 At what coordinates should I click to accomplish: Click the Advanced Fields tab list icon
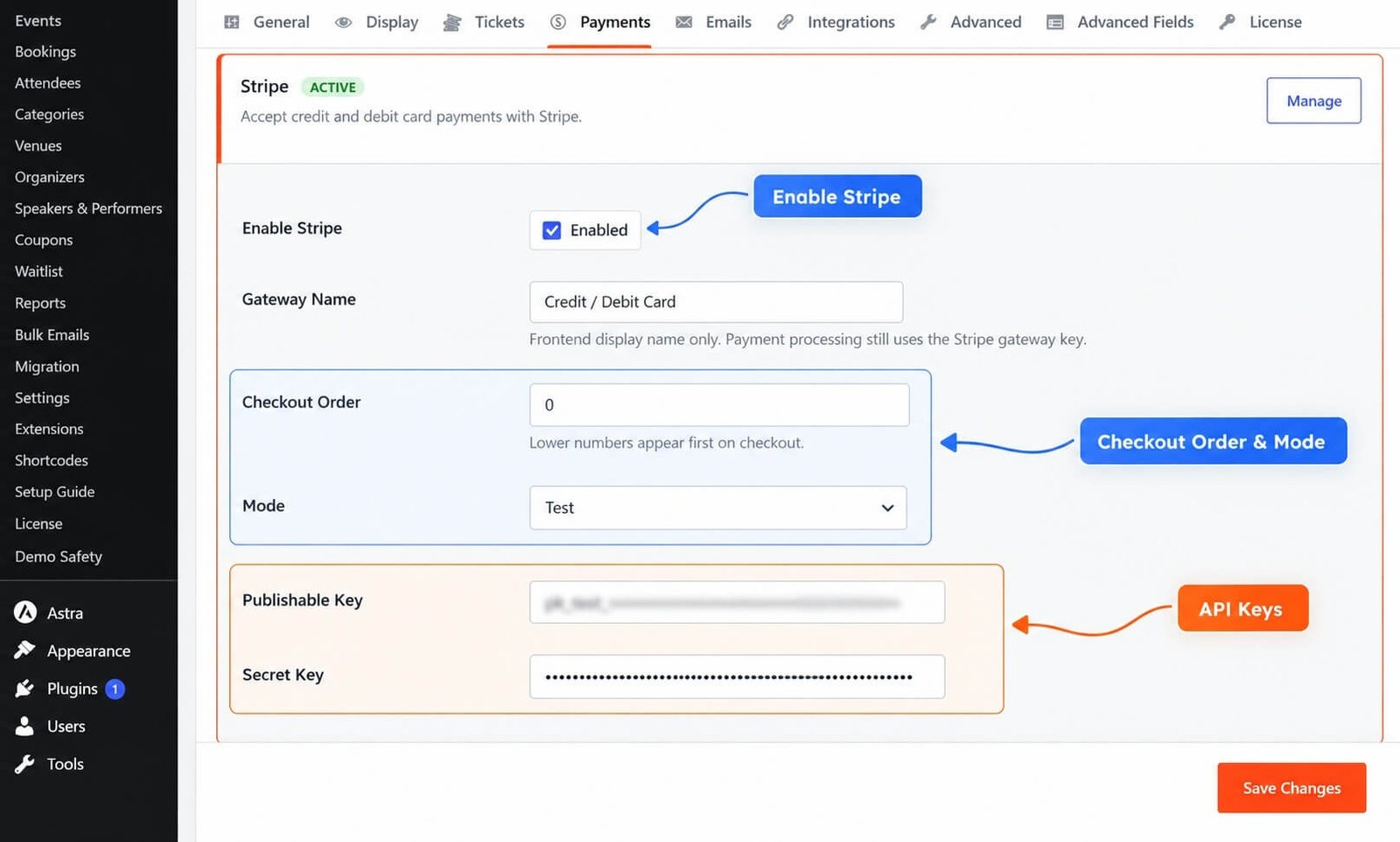[x=1055, y=22]
